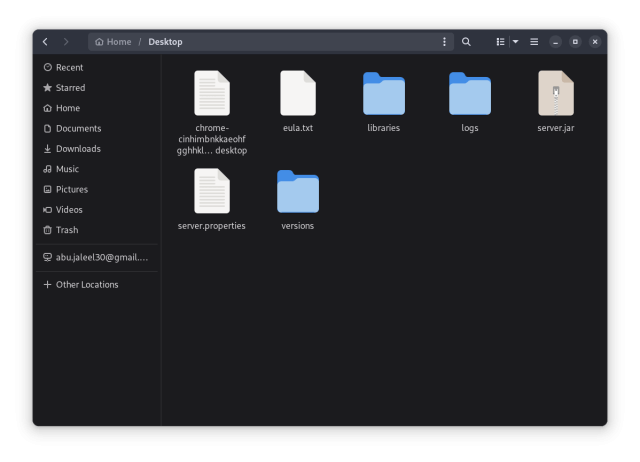The width and height of the screenshot is (640, 462).
Task: Open the hamburger main menu
Action: click(x=534, y=42)
